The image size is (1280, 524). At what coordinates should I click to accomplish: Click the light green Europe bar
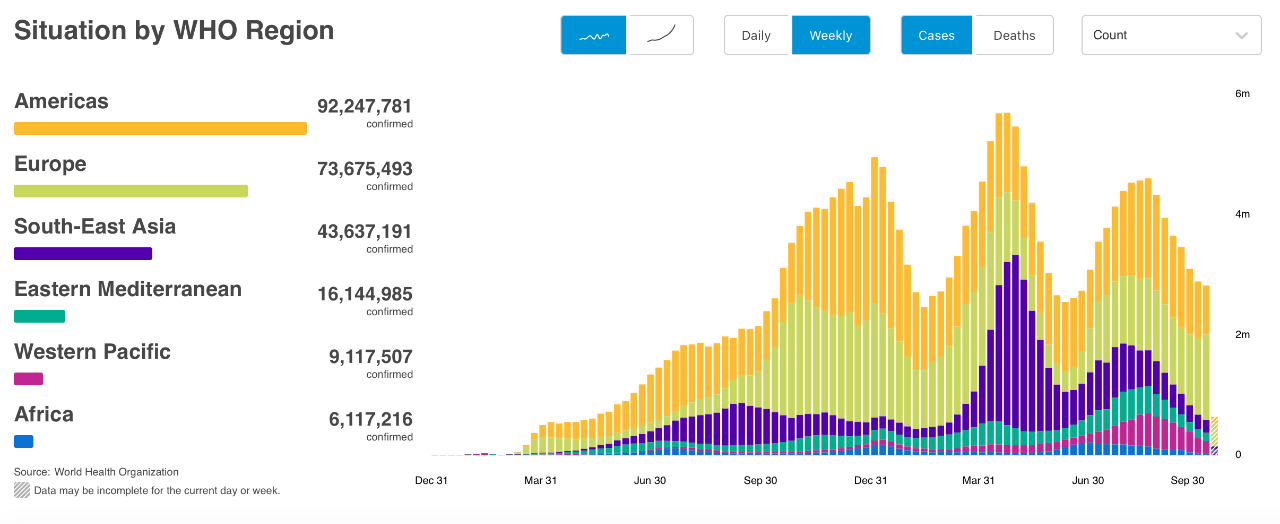(x=131, y=191)
